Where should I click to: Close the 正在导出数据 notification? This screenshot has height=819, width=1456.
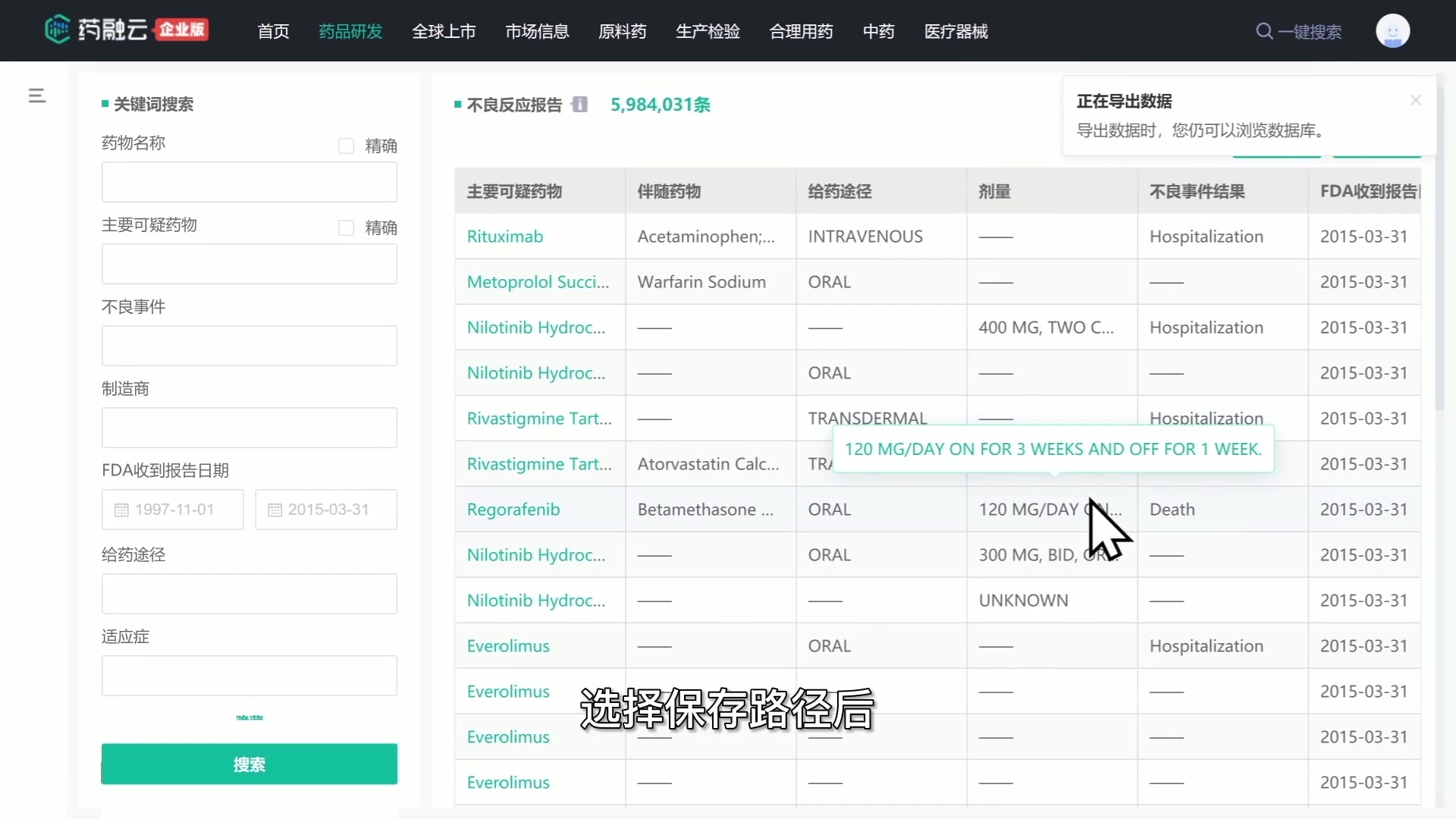click(x=1415, y=100)
